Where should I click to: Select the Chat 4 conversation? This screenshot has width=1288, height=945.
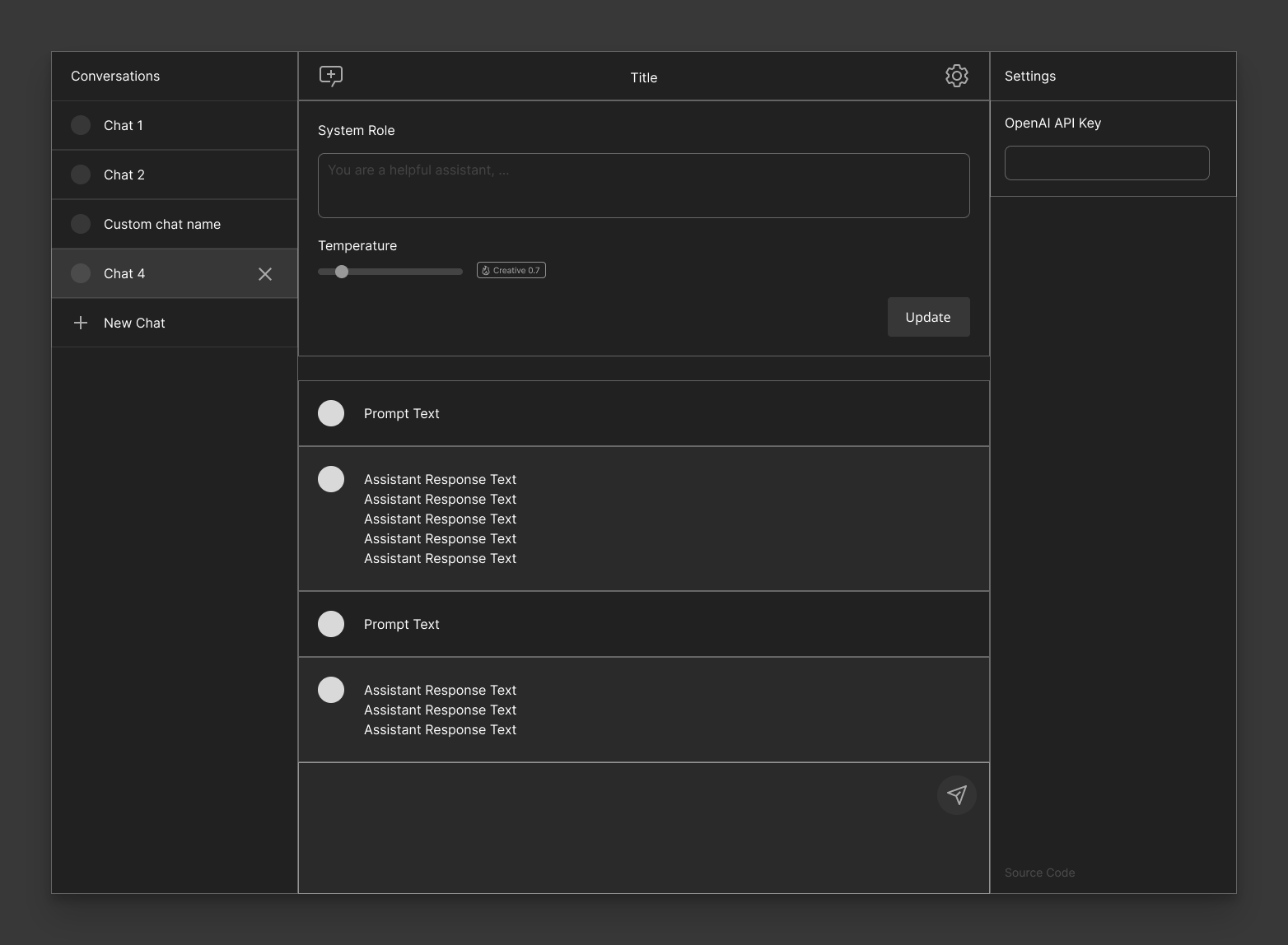coord(148,273)
